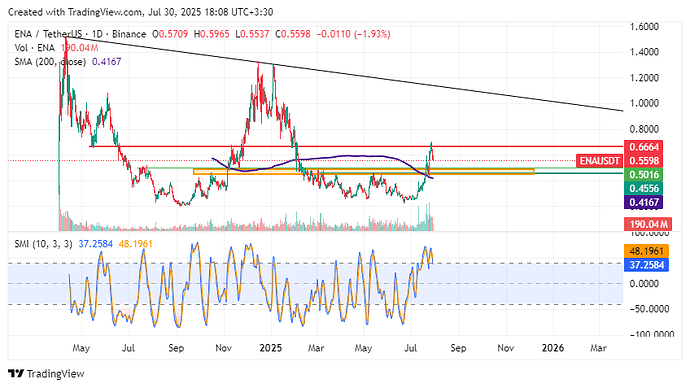Click the 190.04M volume axis label
Viewport: 690px width, 388px height.
pos(648,224)
